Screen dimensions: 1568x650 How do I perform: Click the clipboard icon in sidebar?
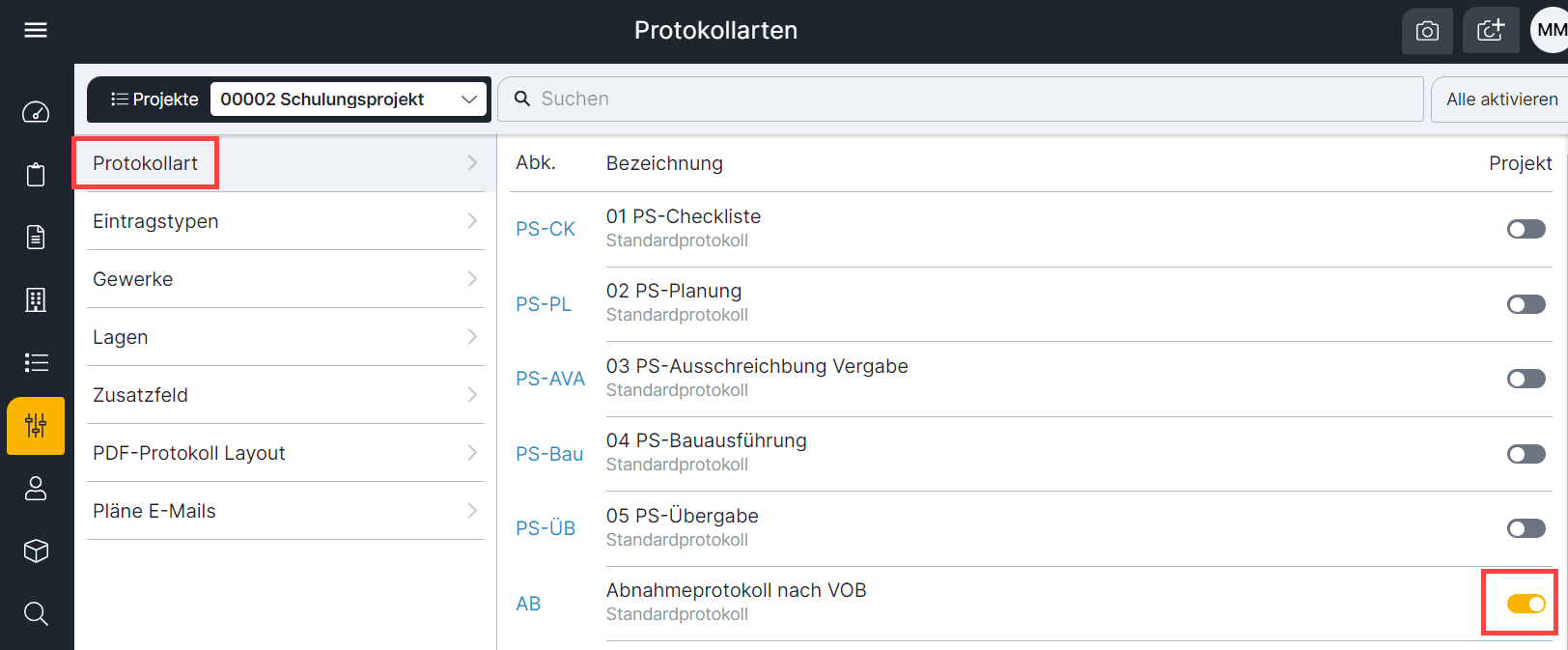[36, 175]
